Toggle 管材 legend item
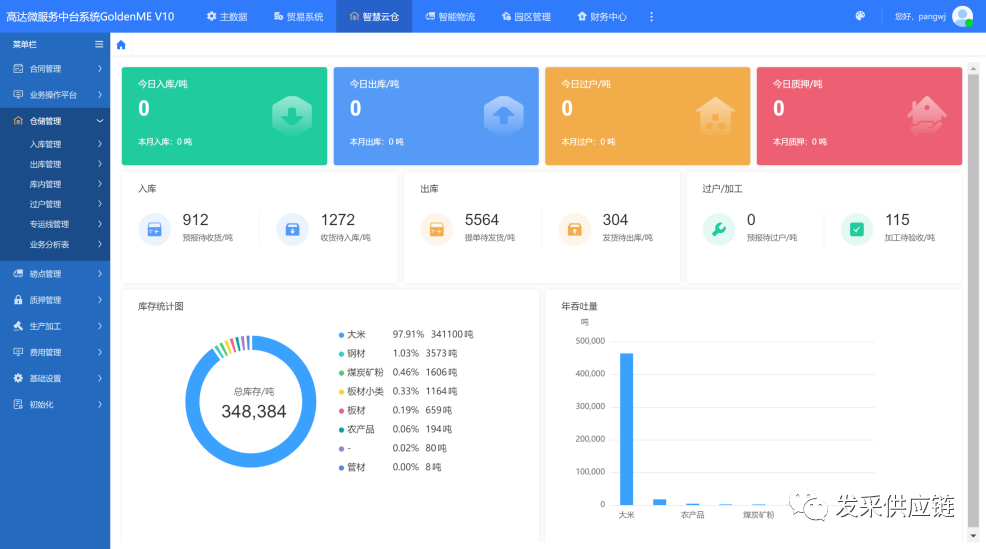The height and width of the screenshot is (549, 986). click(x=352, y=467)
